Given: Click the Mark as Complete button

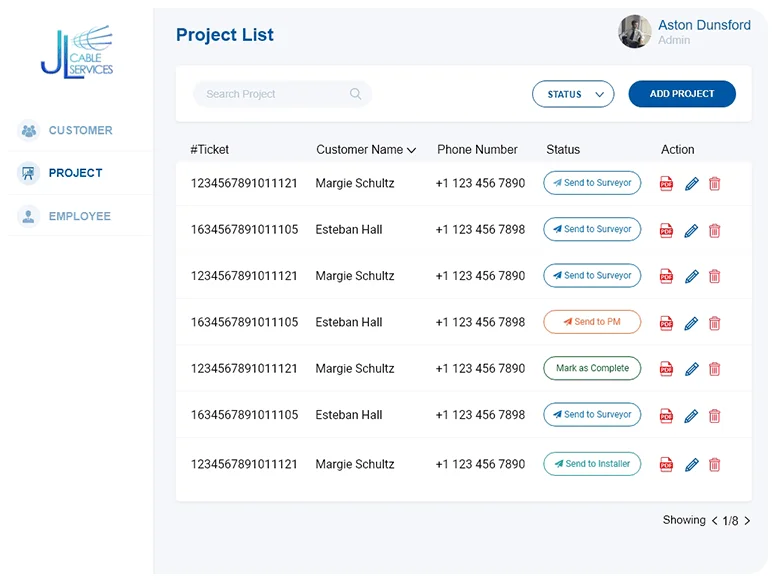Looking at the screenshot, I should coord(592,368).
